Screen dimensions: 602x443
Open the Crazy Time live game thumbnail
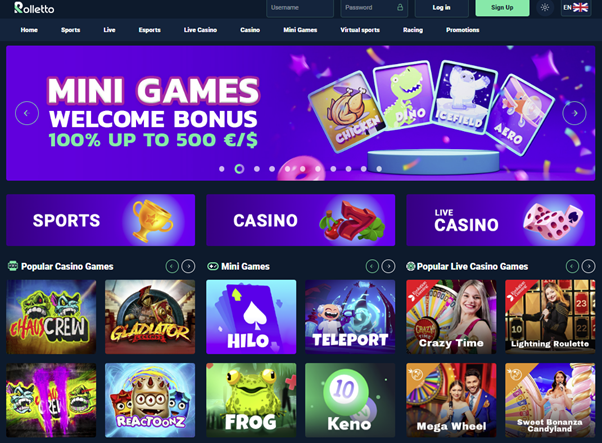pos(451,317)
